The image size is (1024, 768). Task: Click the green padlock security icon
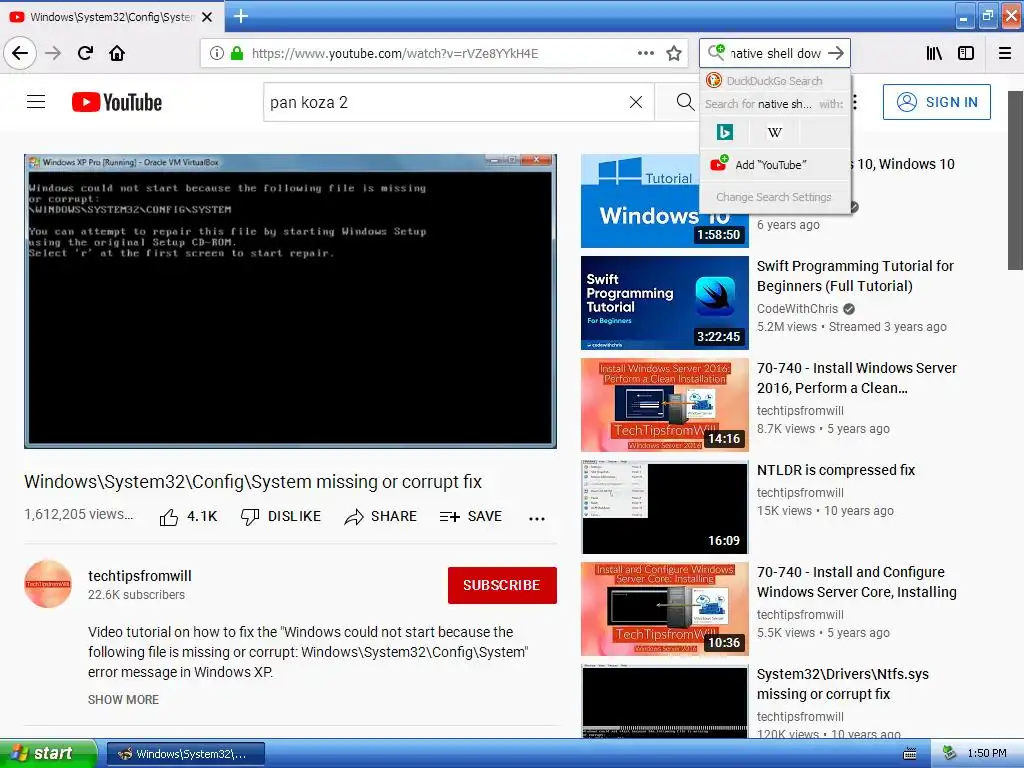pos(237,53)
